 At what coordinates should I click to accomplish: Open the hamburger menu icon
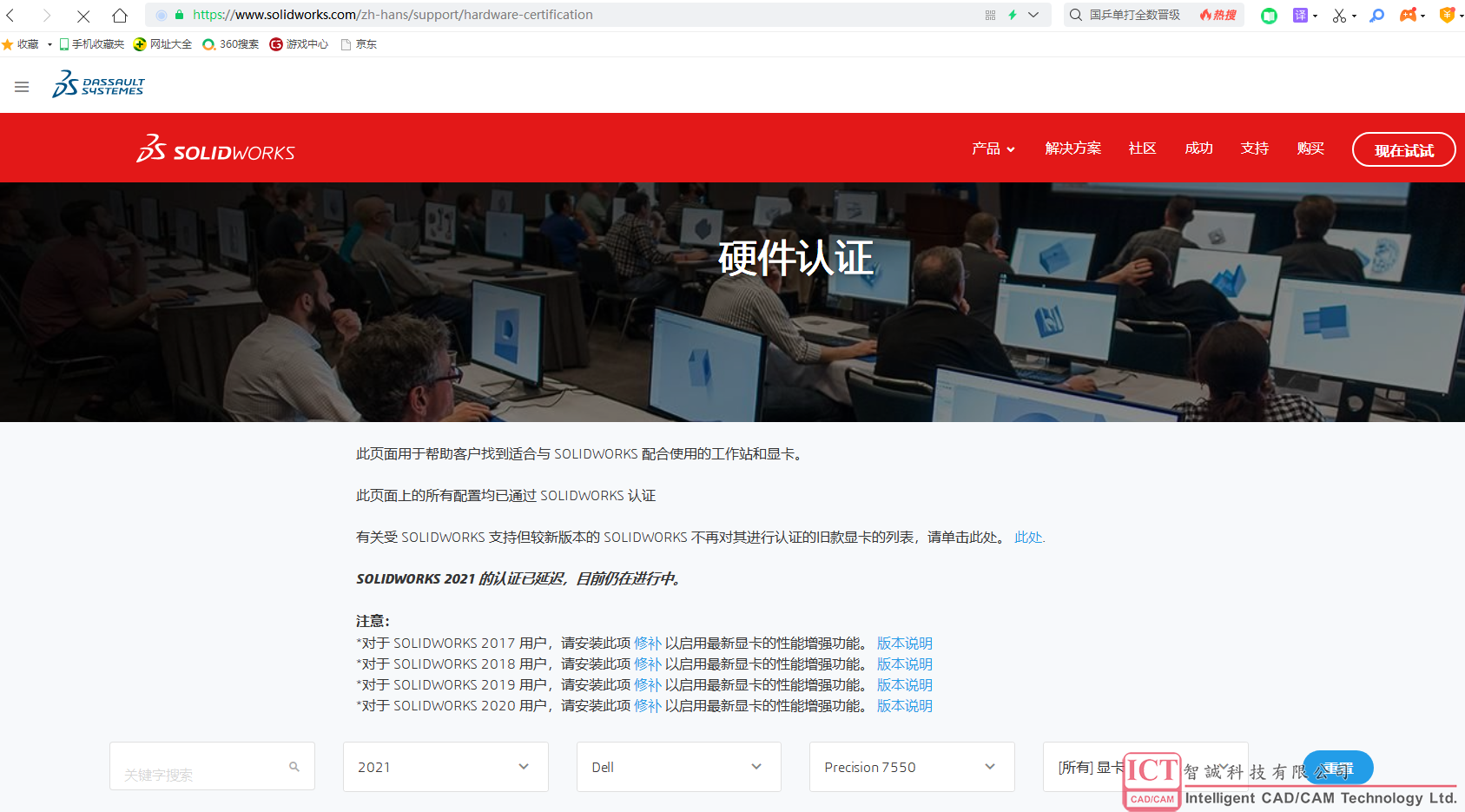tap(22, 87)
